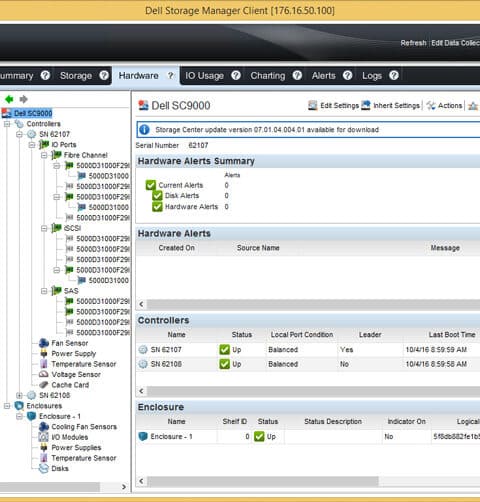The width and height of the screenshot is (480, 502).
Task: Open help icon beside Hardware tab
Action: [x=170, y=75]
